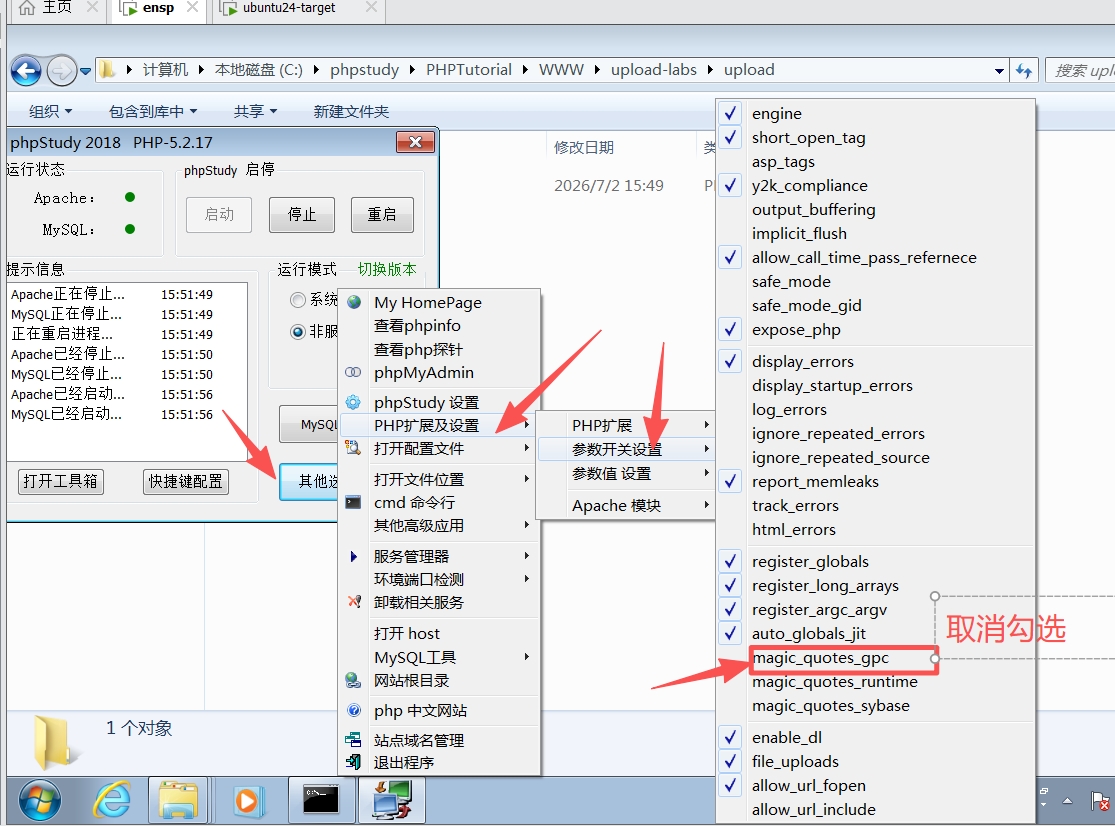Click the 退出程序 exit icon
Screen dimensions: 1115x826
pos(353,762)
